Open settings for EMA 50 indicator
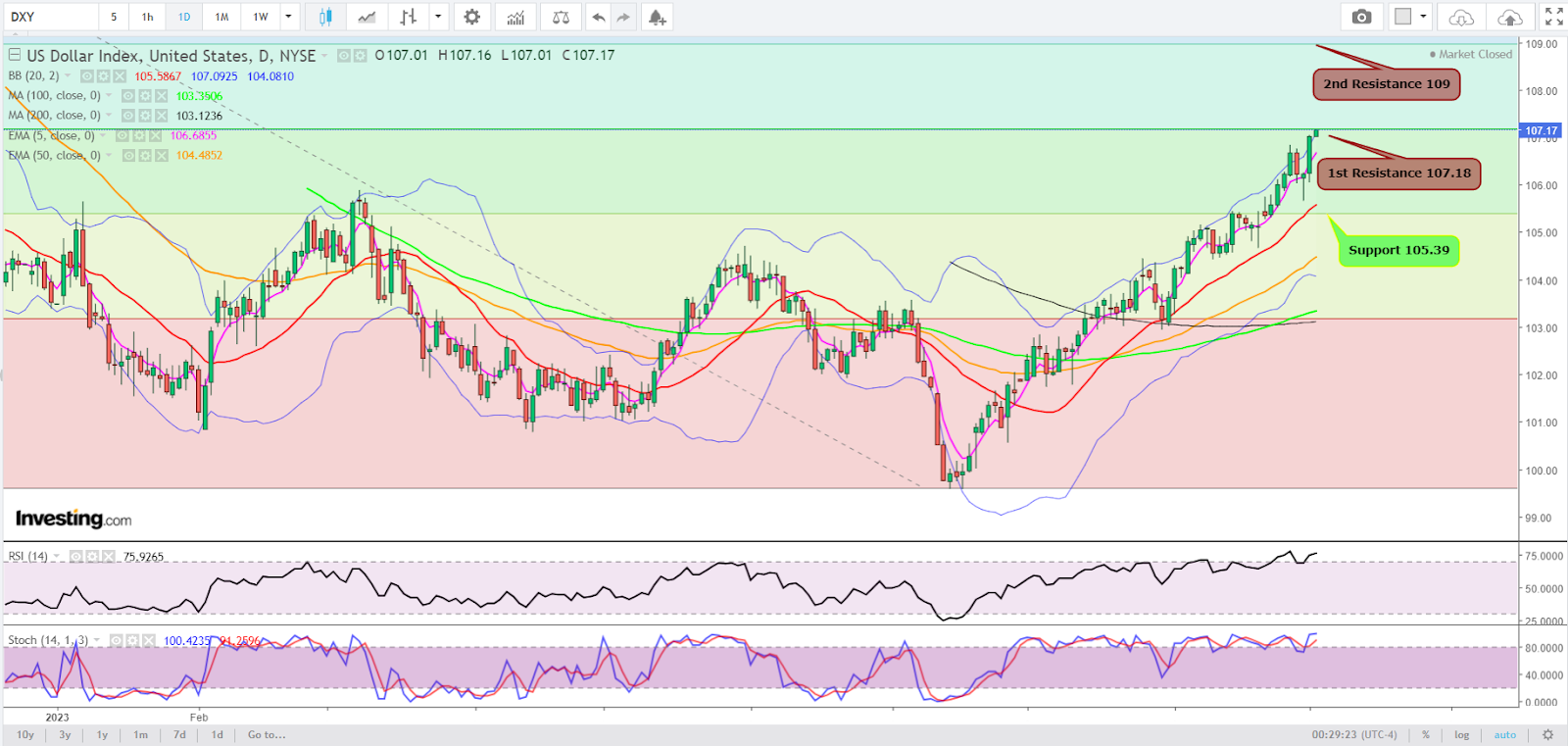Viewport: 1568px width, 746px height. coord(145,155)
